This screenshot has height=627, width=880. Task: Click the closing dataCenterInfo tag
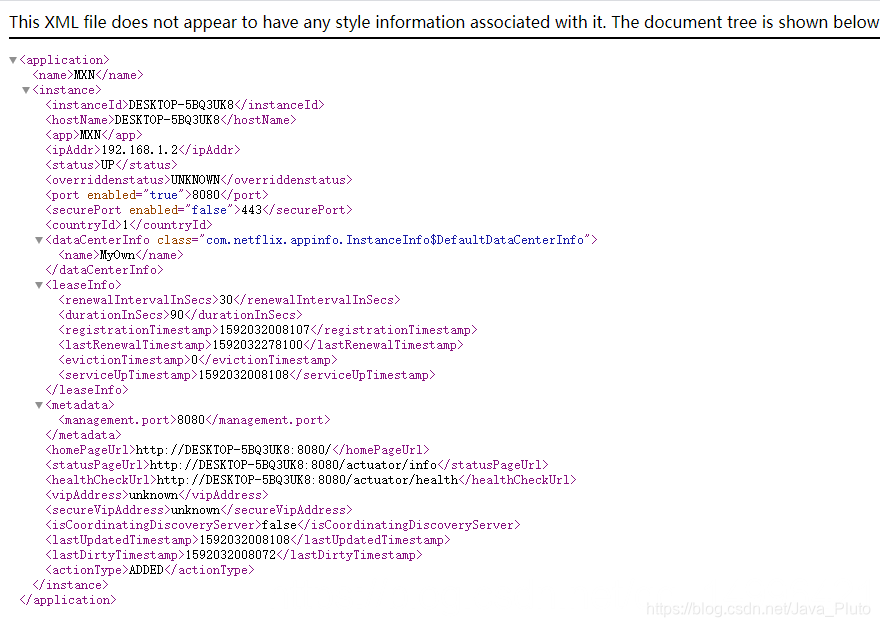pos(104,270)
